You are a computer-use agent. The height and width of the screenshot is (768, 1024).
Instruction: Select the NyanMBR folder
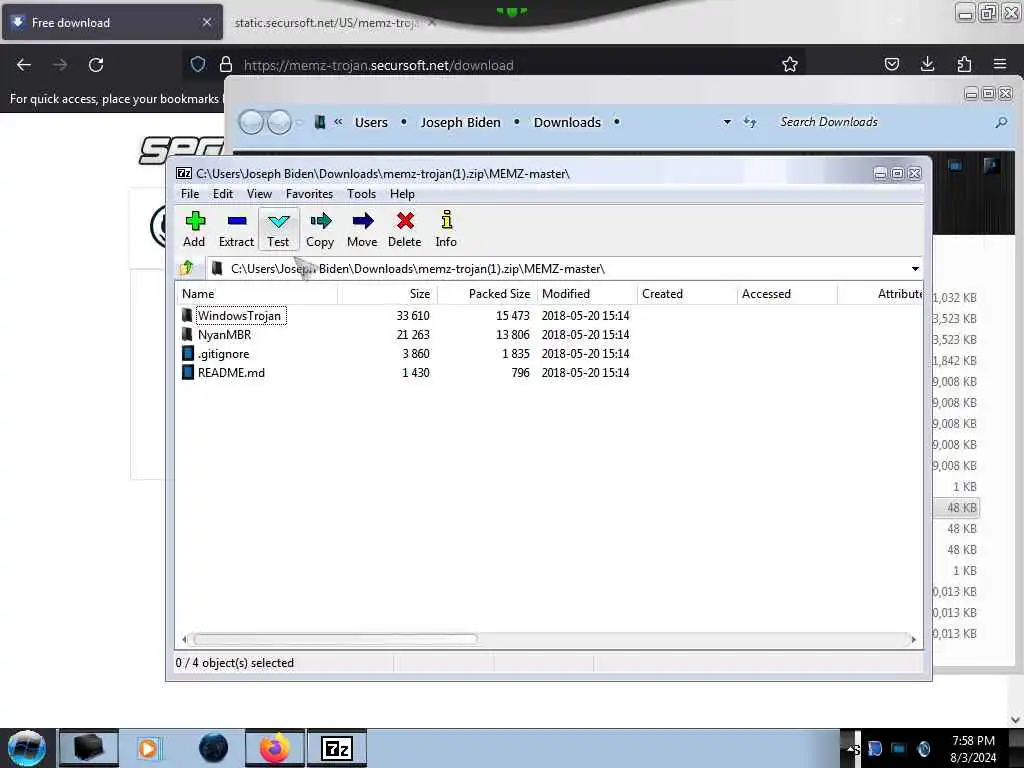pos(224,334)
